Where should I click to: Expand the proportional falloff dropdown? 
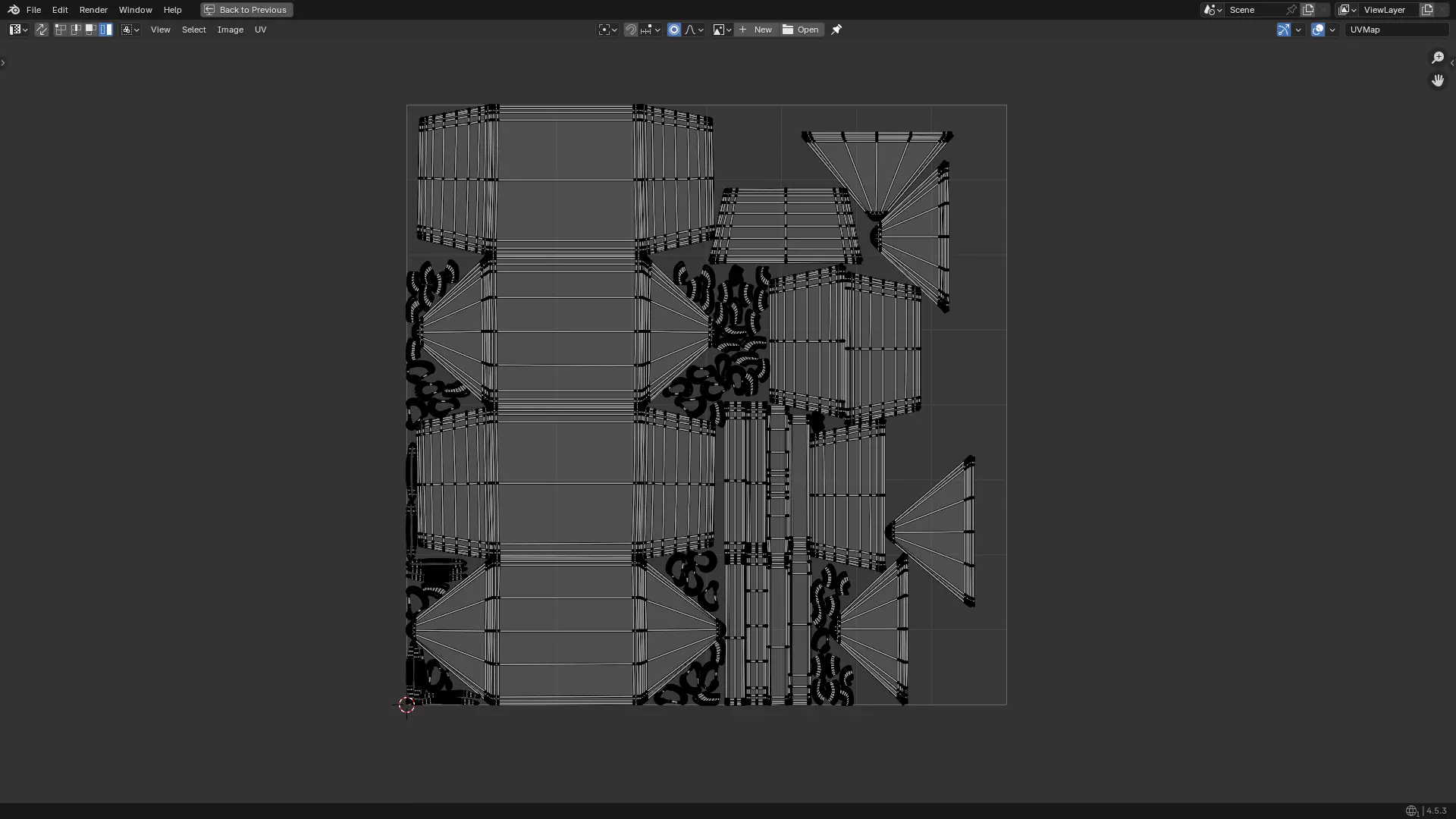click(695, 30)
